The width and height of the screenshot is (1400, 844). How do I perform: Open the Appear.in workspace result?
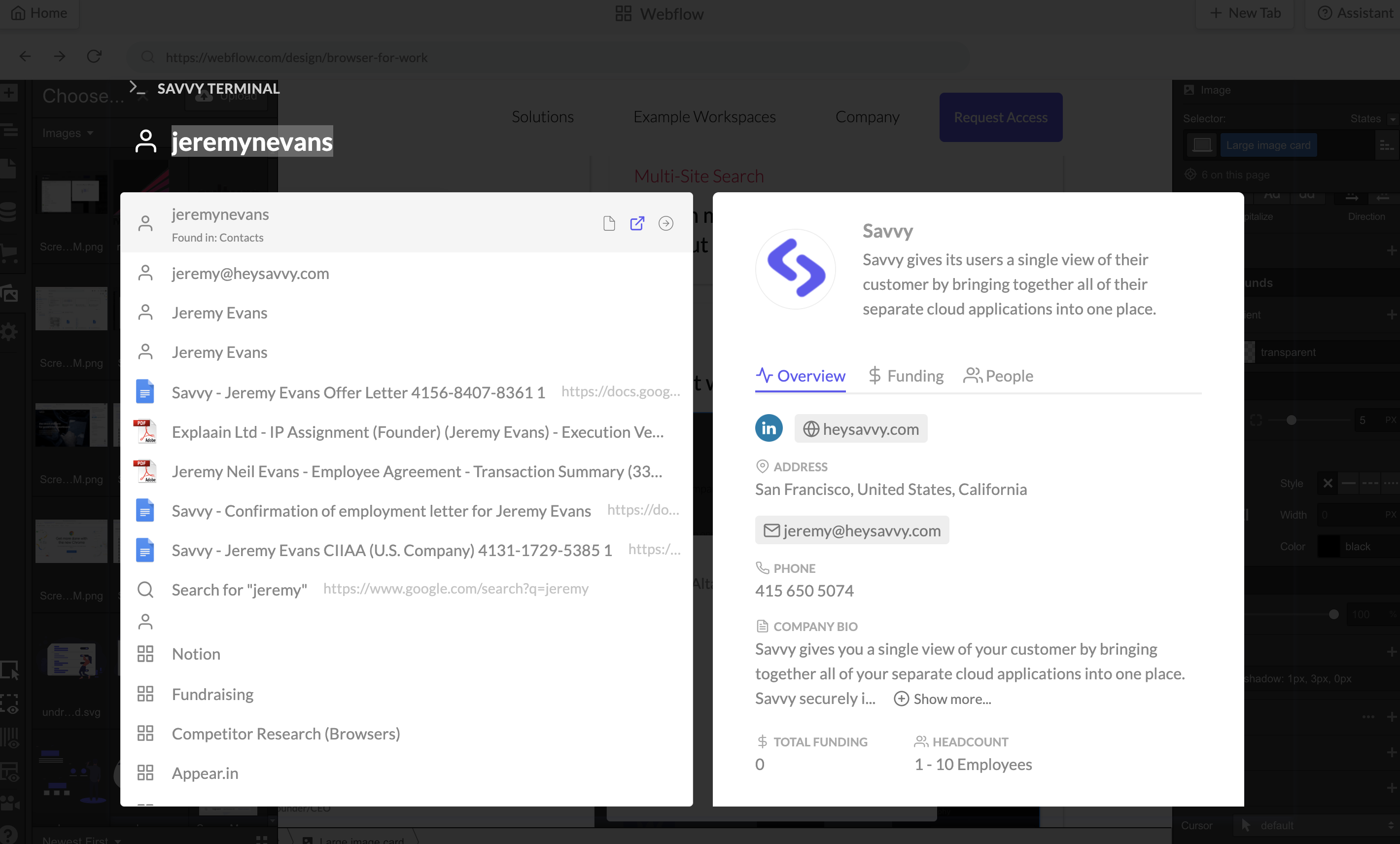[407, 773]
